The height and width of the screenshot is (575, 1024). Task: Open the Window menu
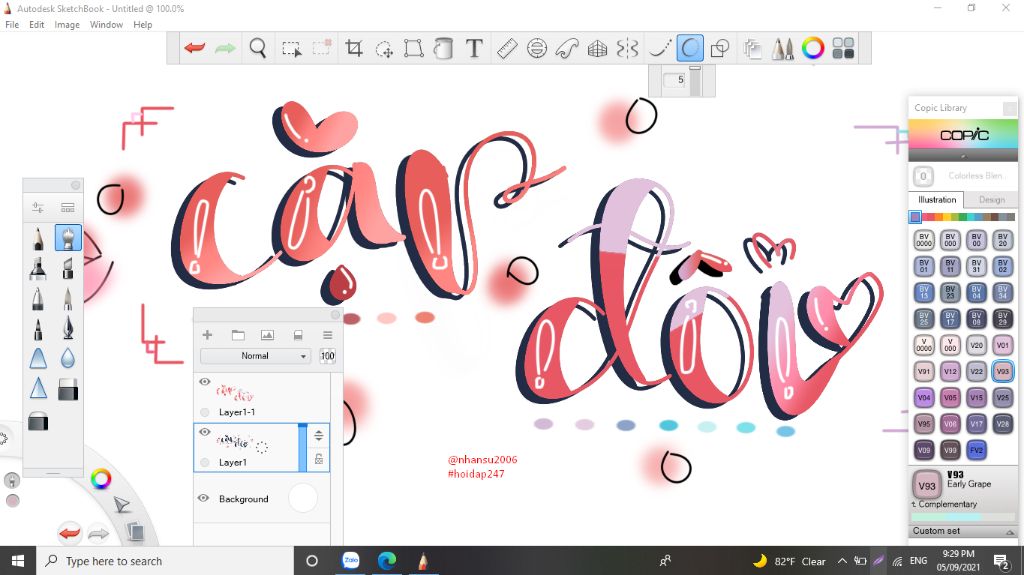[106, 25]
